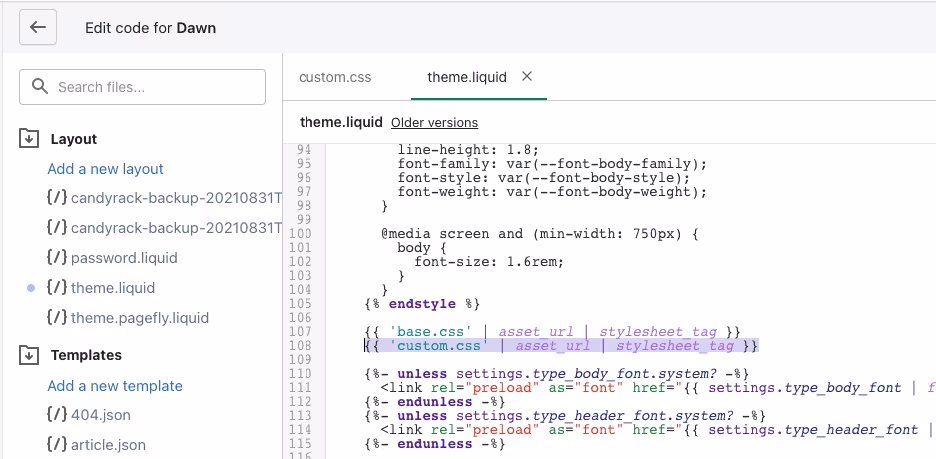Click the theme.liquid file title heading
This screenshot has height=459, width=936.
point(341,122)
